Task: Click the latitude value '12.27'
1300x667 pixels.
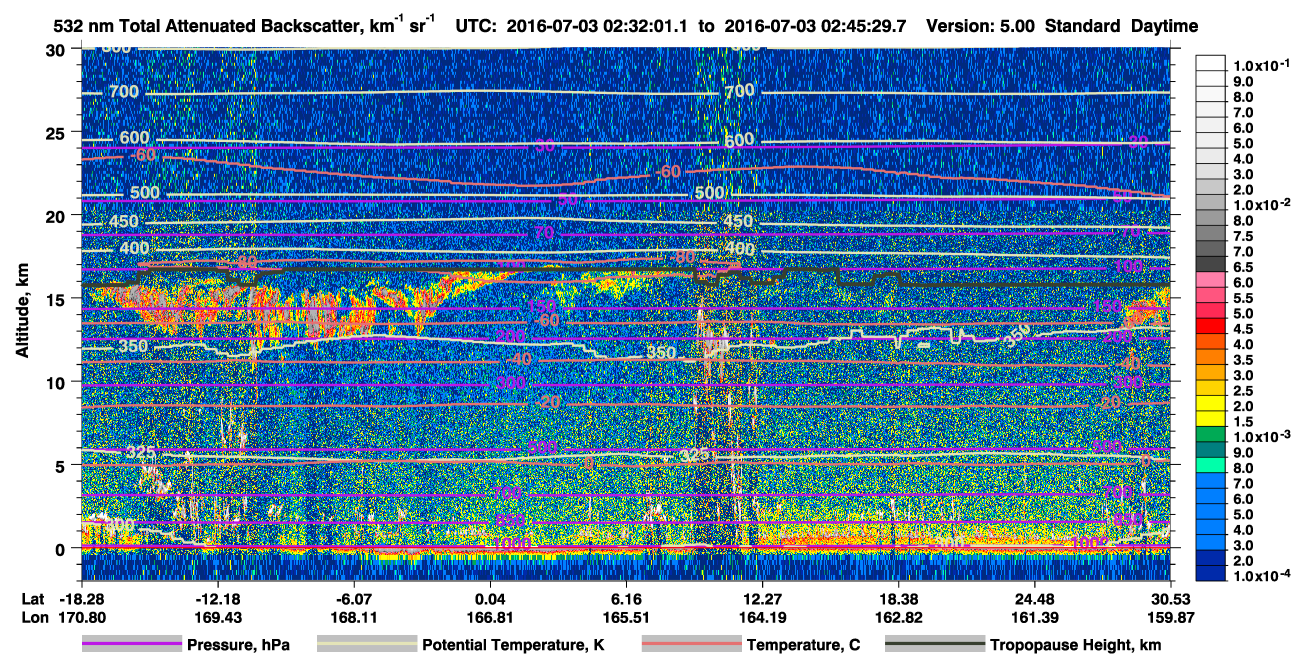Action: [763, 598]
